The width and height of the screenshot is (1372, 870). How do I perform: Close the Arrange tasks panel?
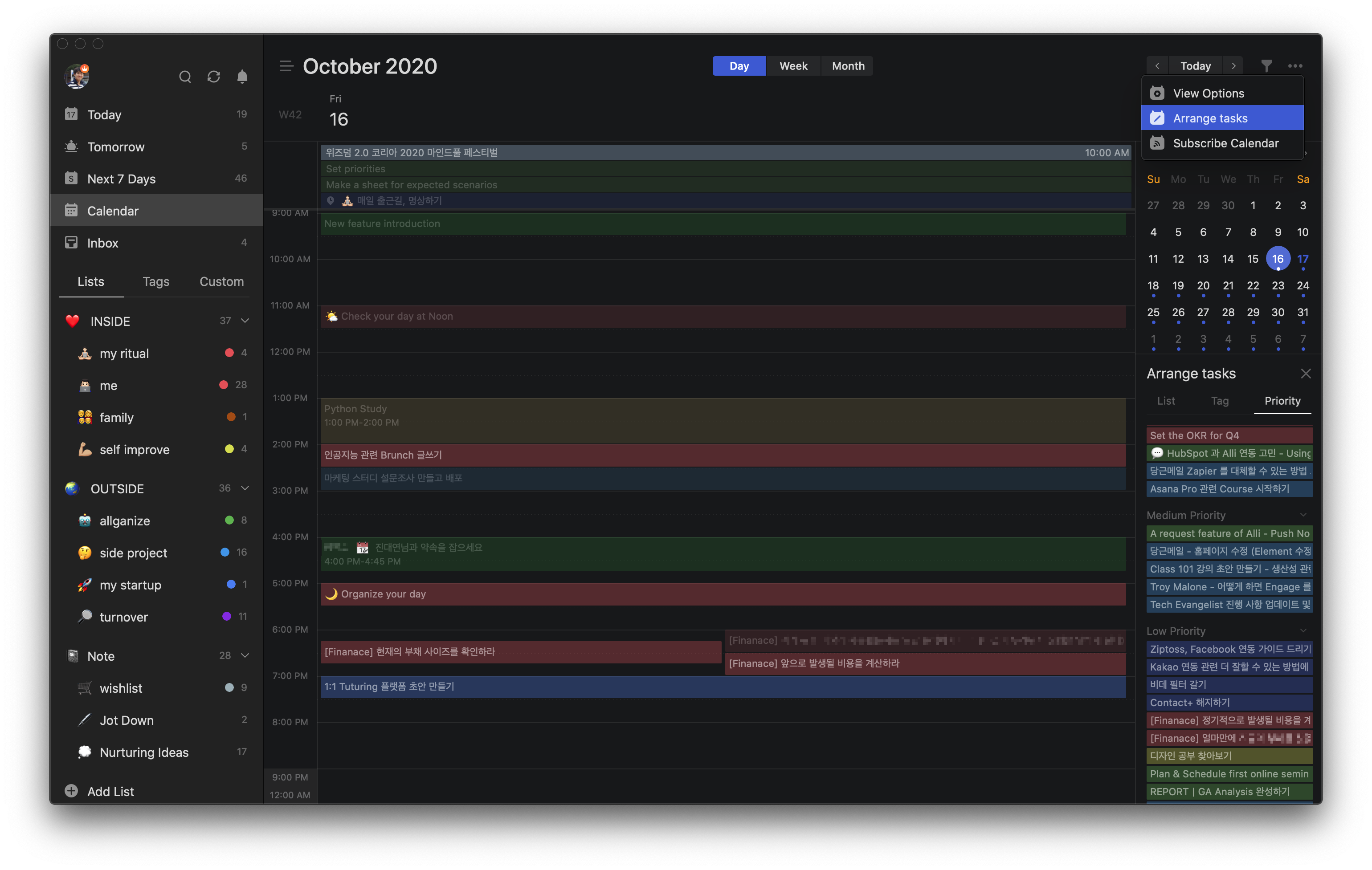(x=1306, y=374)
